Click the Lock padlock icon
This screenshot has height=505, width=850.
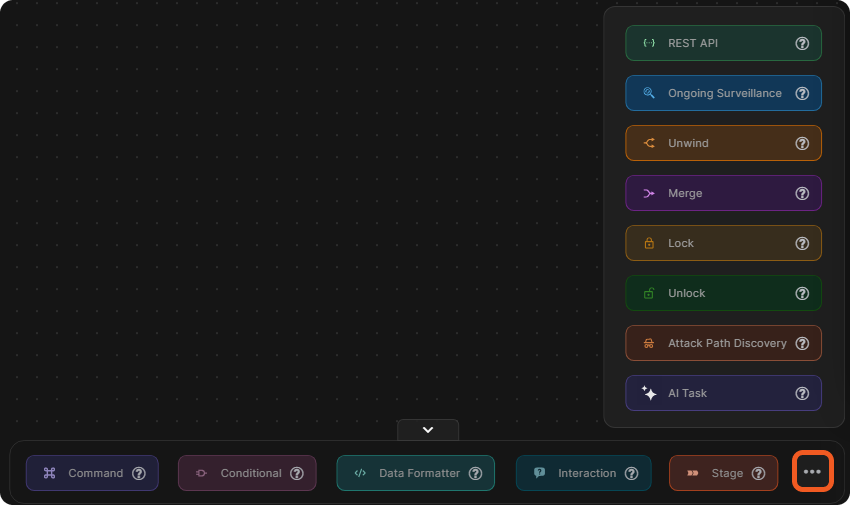pos(649,243)
